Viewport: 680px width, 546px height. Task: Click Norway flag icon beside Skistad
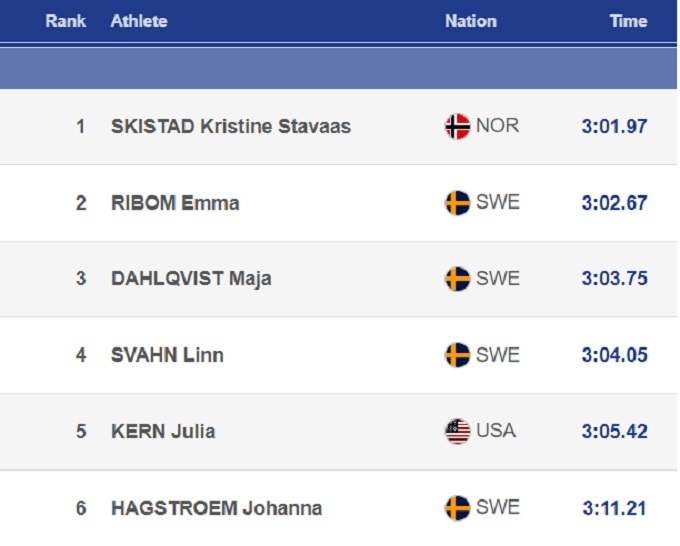457,127
